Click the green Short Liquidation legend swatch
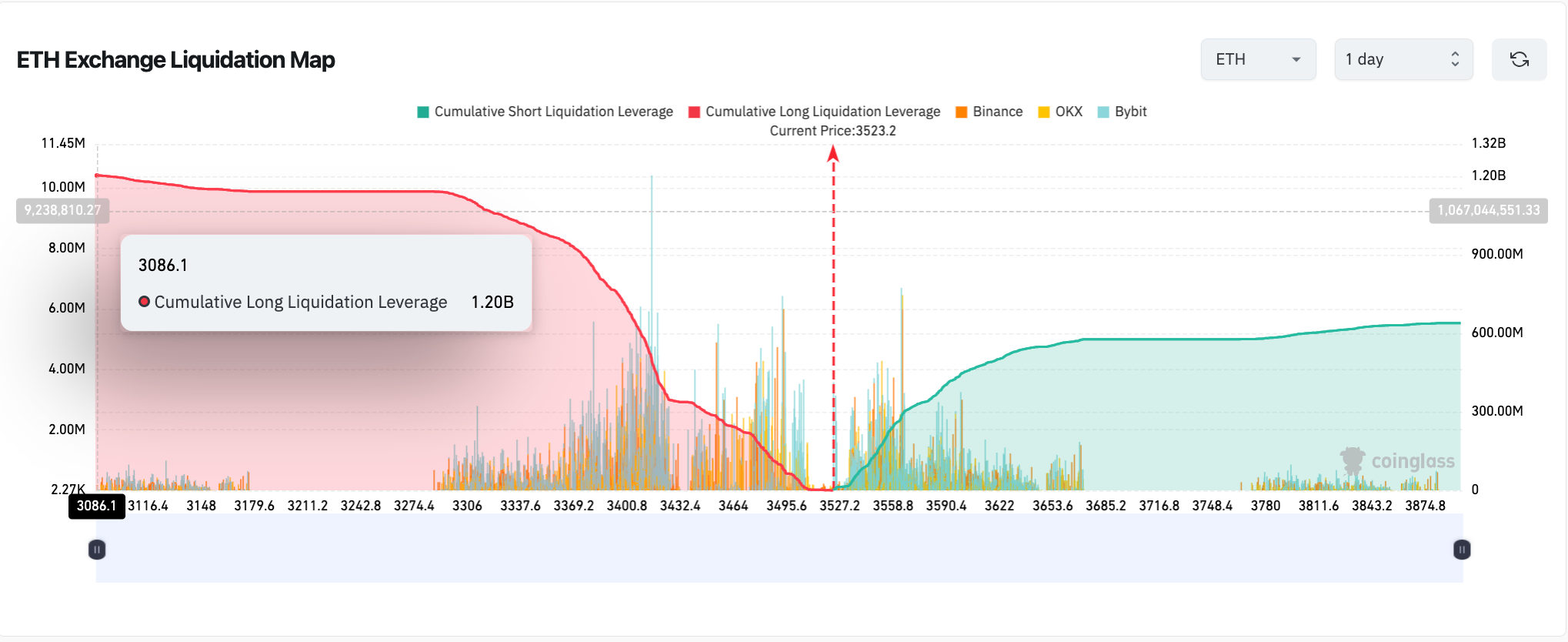Screen dimensions: 1568x642 pyautogui.click(x=422, y=112)
